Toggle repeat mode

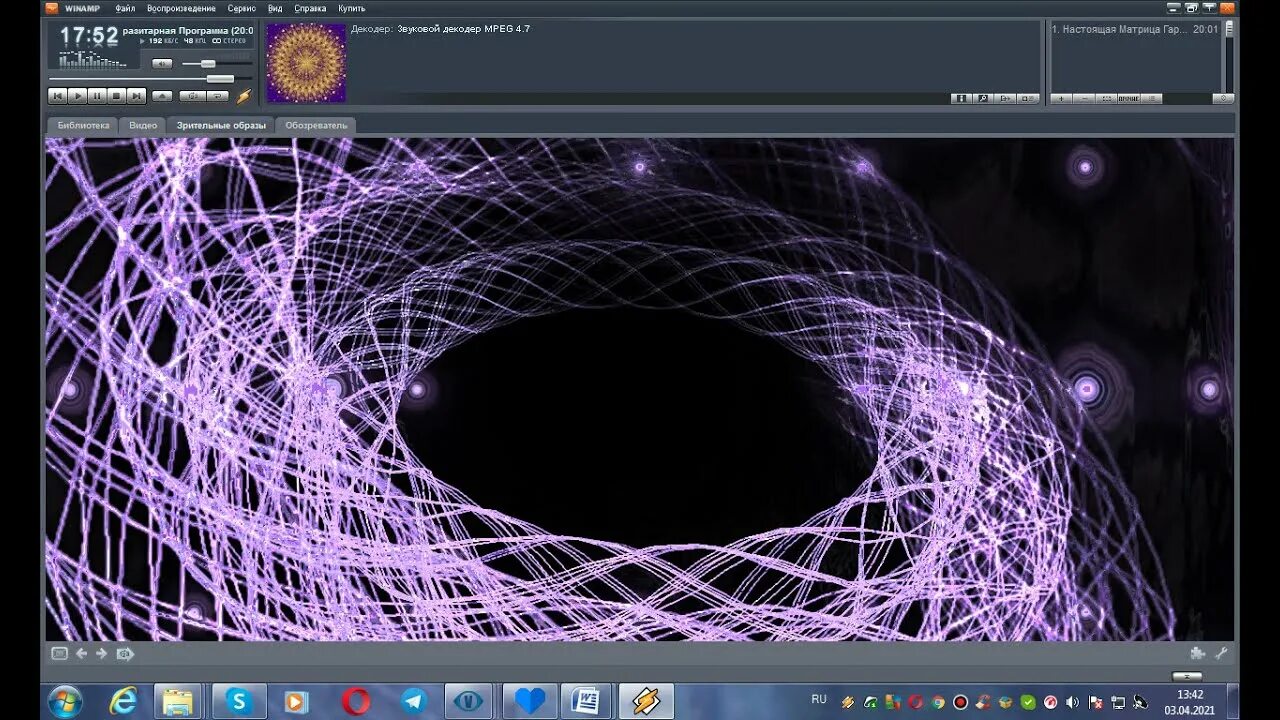coord(217,96)
